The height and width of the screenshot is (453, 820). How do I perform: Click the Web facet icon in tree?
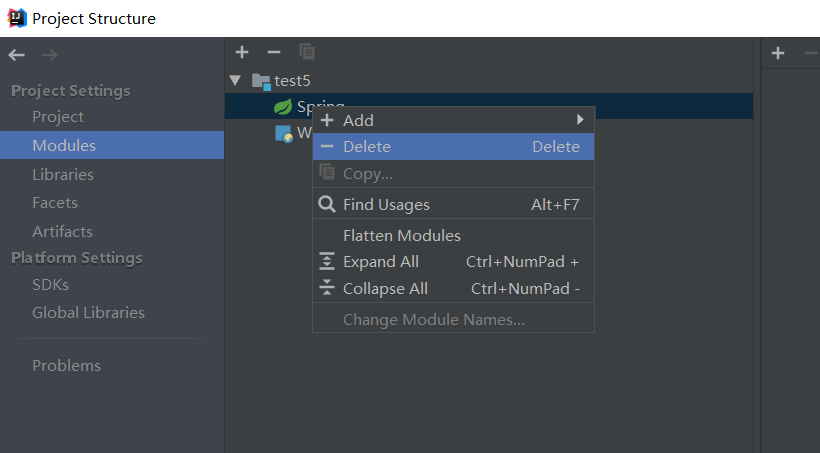(283, 133)
